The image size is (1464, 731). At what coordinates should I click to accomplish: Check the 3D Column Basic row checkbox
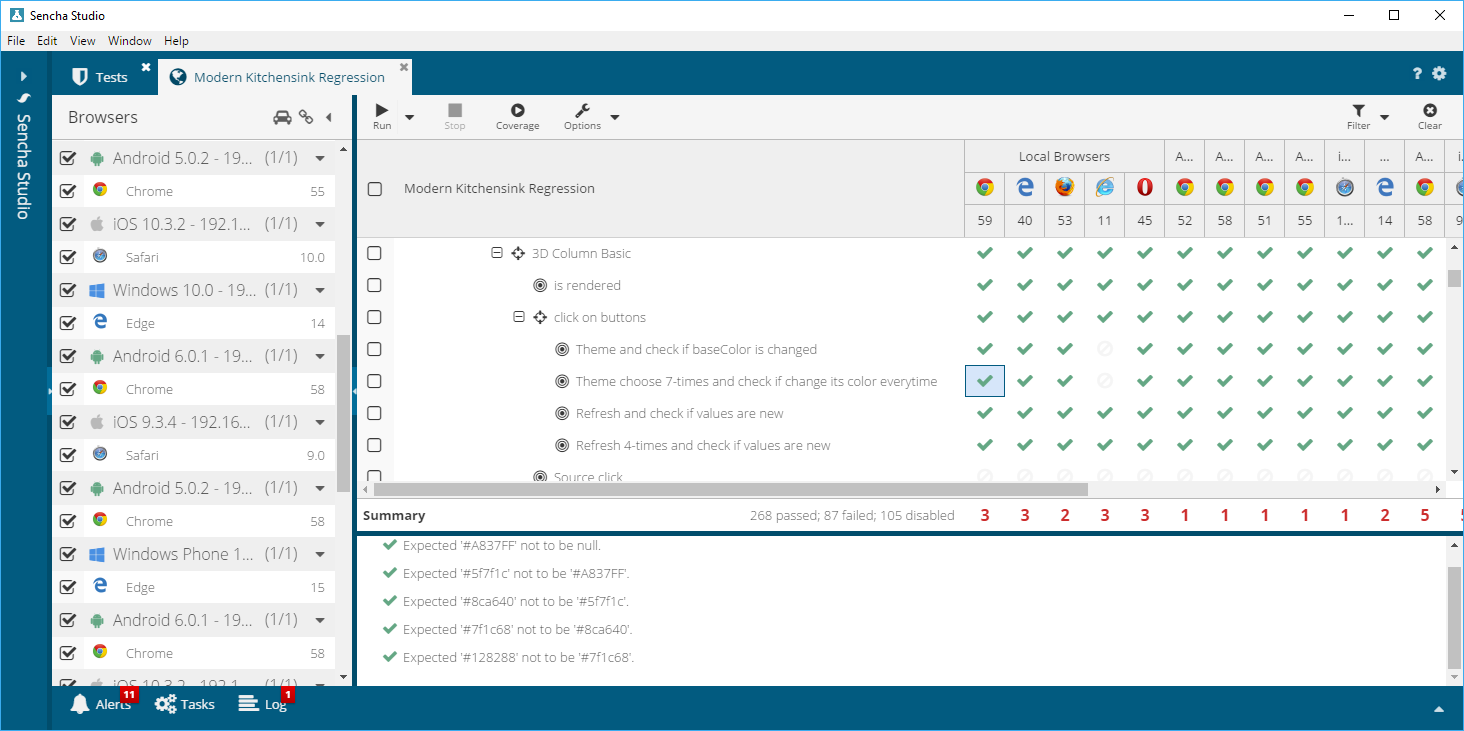(374, 253)
